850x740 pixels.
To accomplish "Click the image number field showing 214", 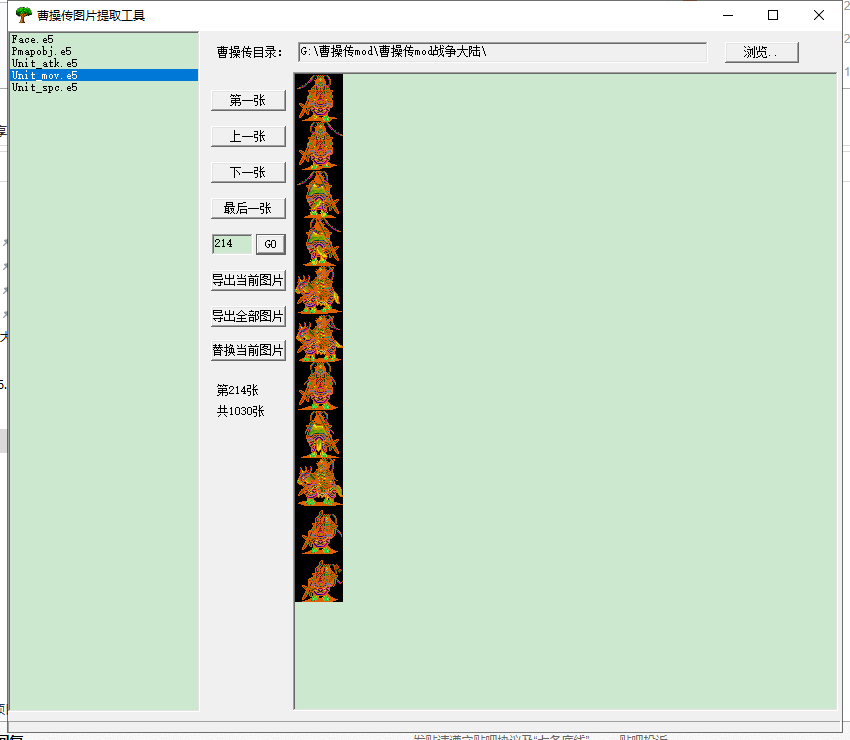I will [x=231, y=244].
